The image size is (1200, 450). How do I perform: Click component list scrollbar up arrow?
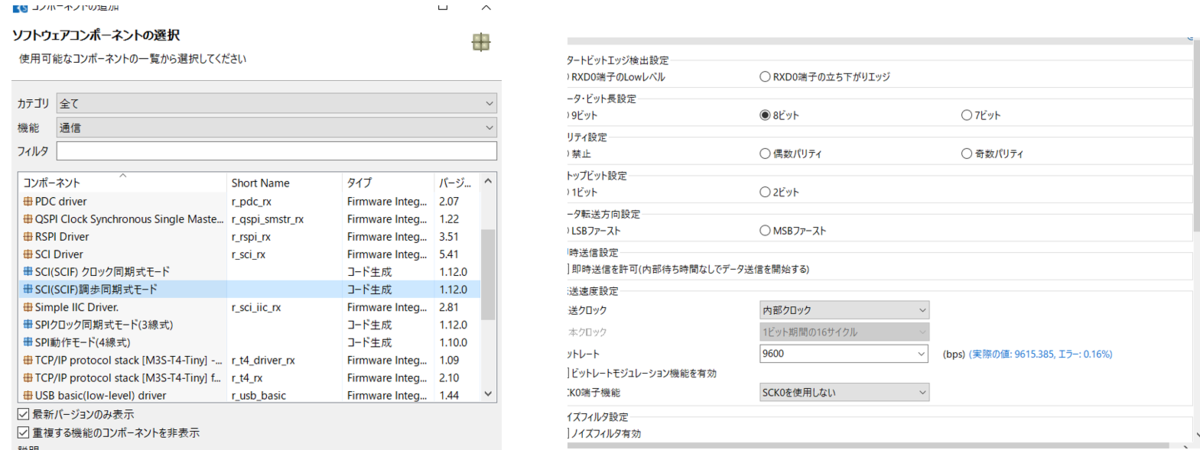488,181
